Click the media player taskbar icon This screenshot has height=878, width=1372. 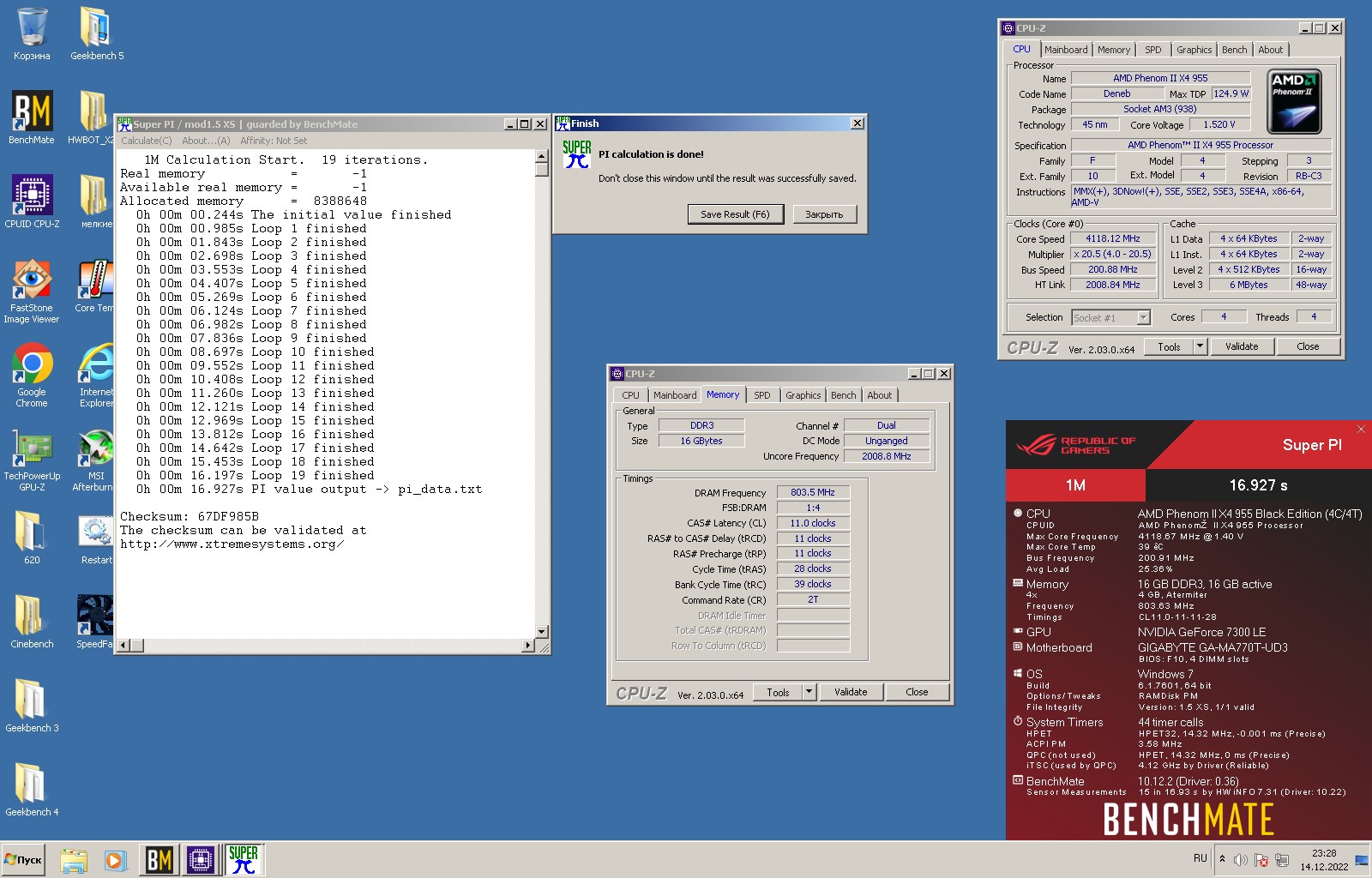116,860
